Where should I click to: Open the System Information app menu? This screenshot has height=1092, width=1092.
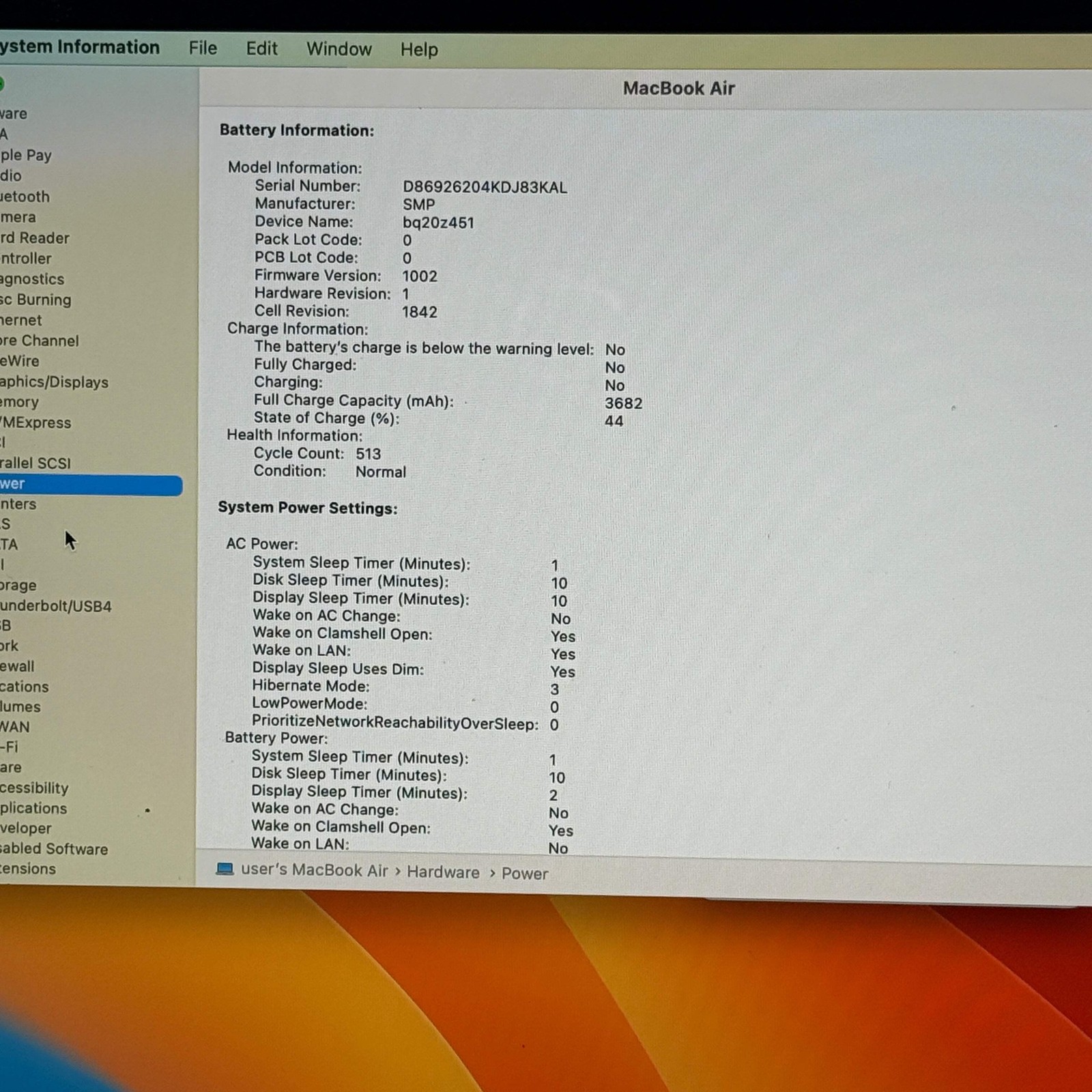(79, 47)
